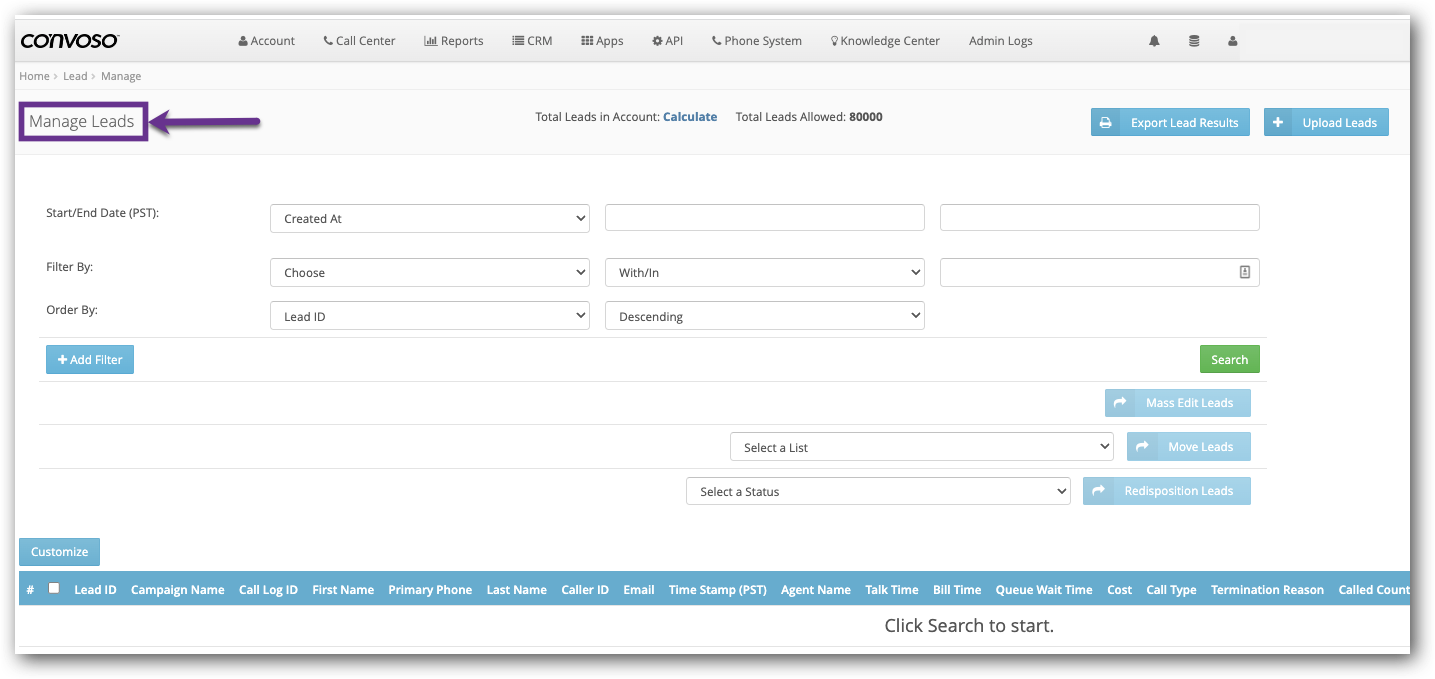The width and height of the screenshot is (1435, 679).
Task: Open the user profile icon
Action: [1232, 41]
